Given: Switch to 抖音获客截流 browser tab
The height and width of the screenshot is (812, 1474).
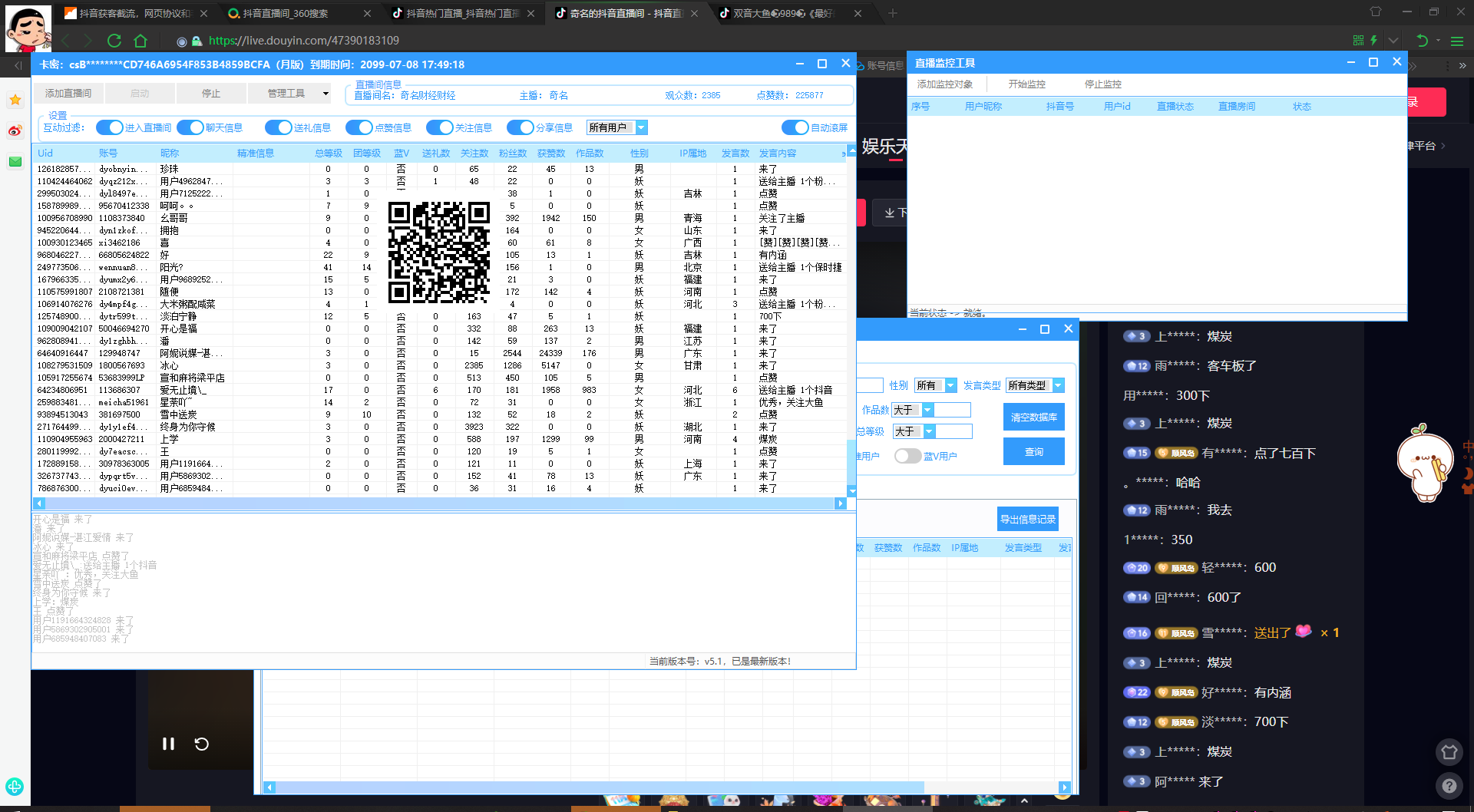Looking at the screenshot, I should (134, 13).
